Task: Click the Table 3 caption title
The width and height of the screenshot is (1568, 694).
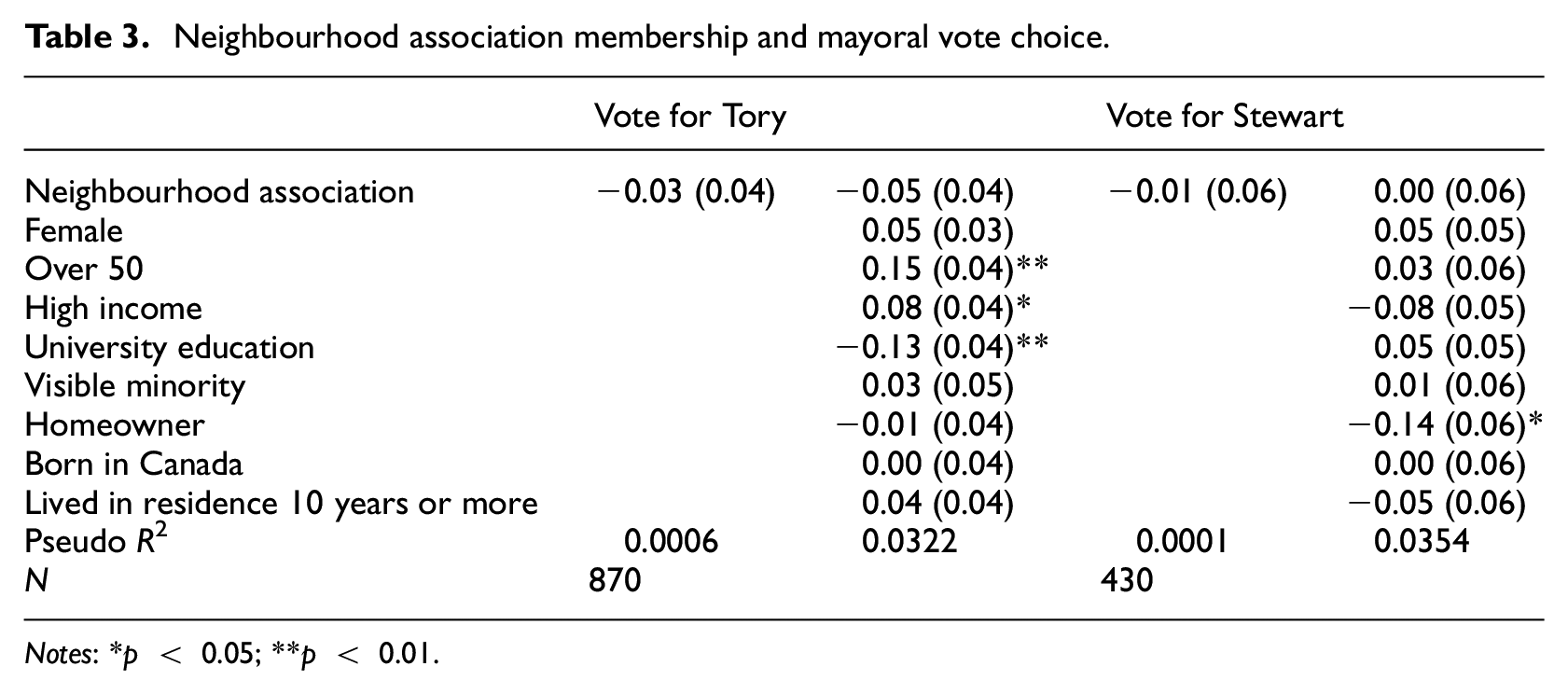Action: (567, 37)
